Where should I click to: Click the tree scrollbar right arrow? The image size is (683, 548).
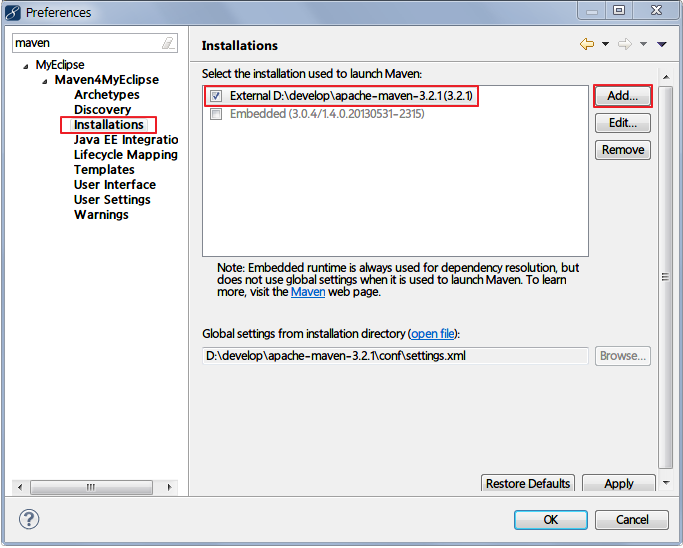click(169, 487)
